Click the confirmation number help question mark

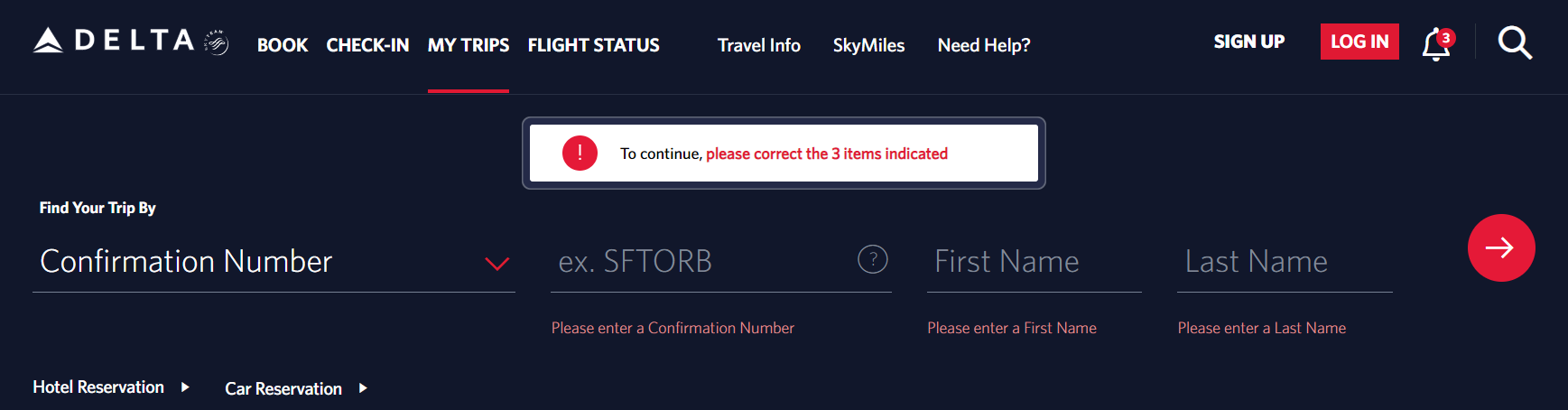click(x=873, y=259)
